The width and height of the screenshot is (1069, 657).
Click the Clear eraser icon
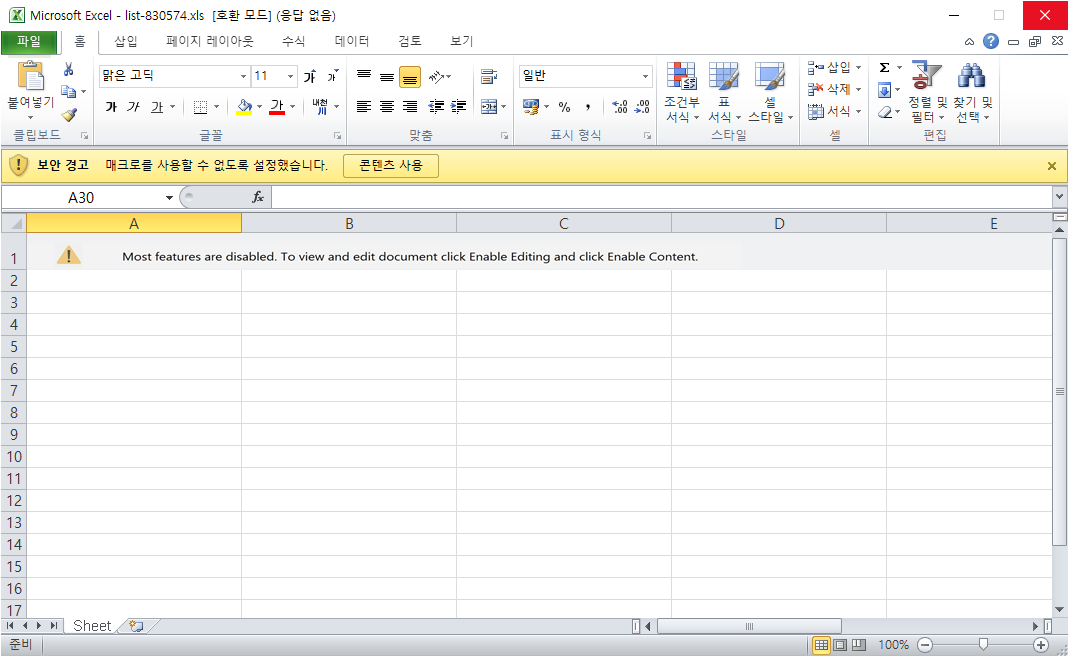(884, 112)
